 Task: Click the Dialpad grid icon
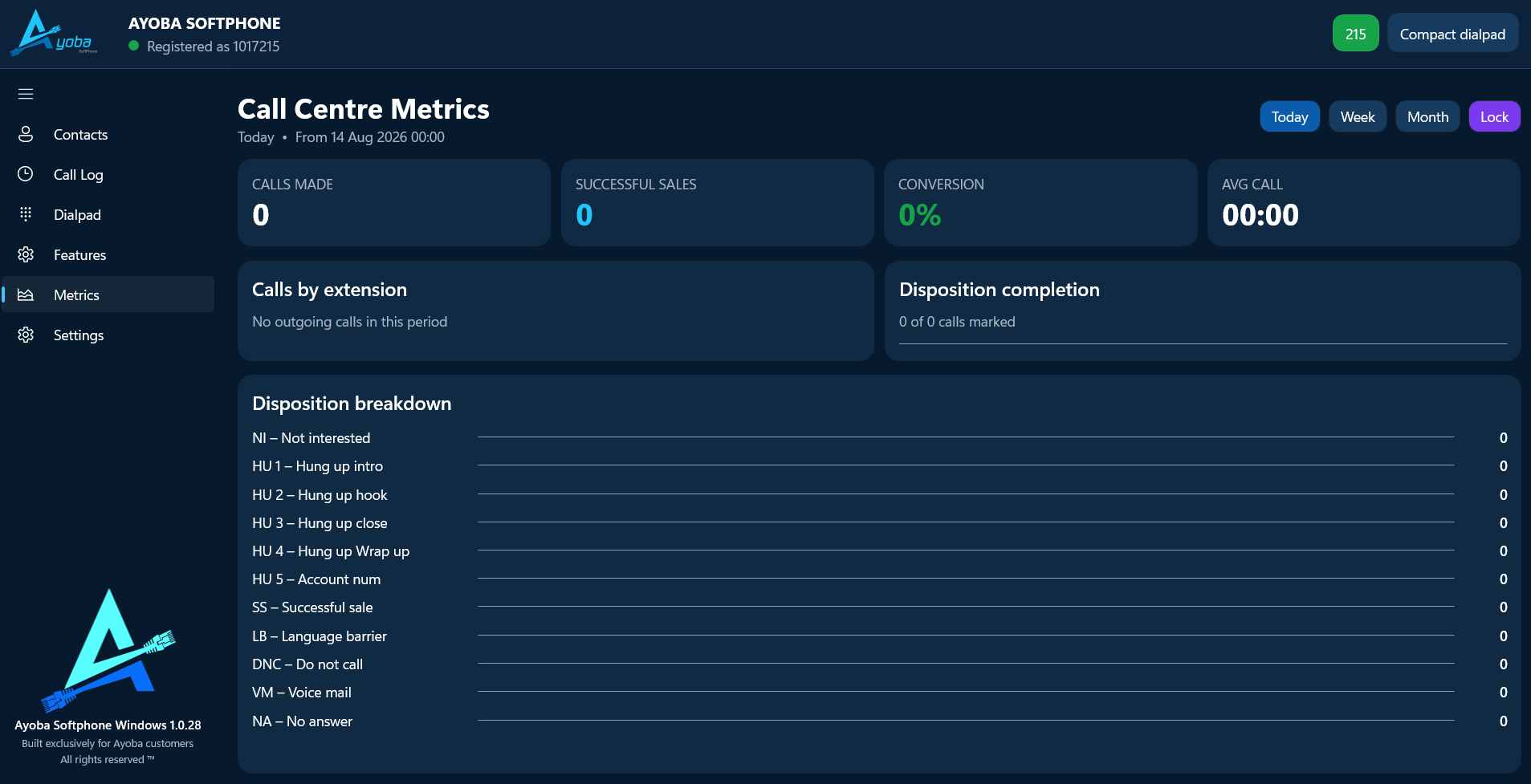[x=26, y=214]
